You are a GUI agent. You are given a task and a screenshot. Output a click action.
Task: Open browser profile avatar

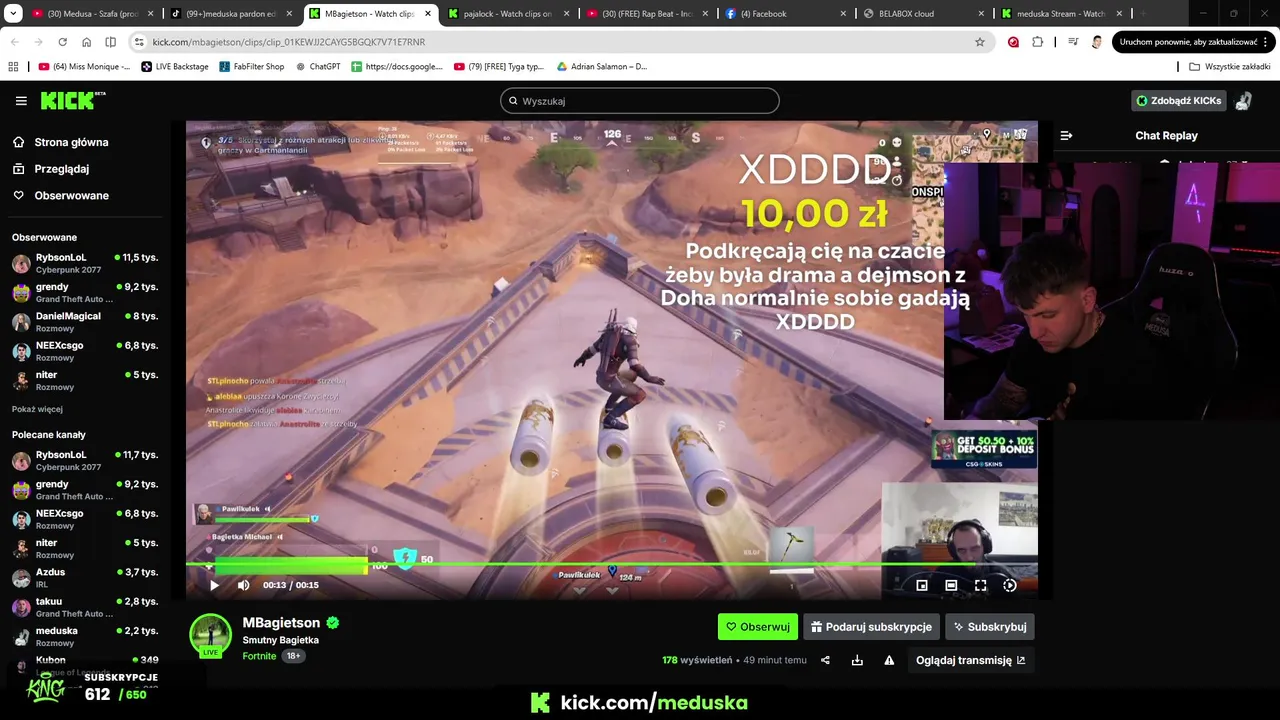[x=1097, y=42]
